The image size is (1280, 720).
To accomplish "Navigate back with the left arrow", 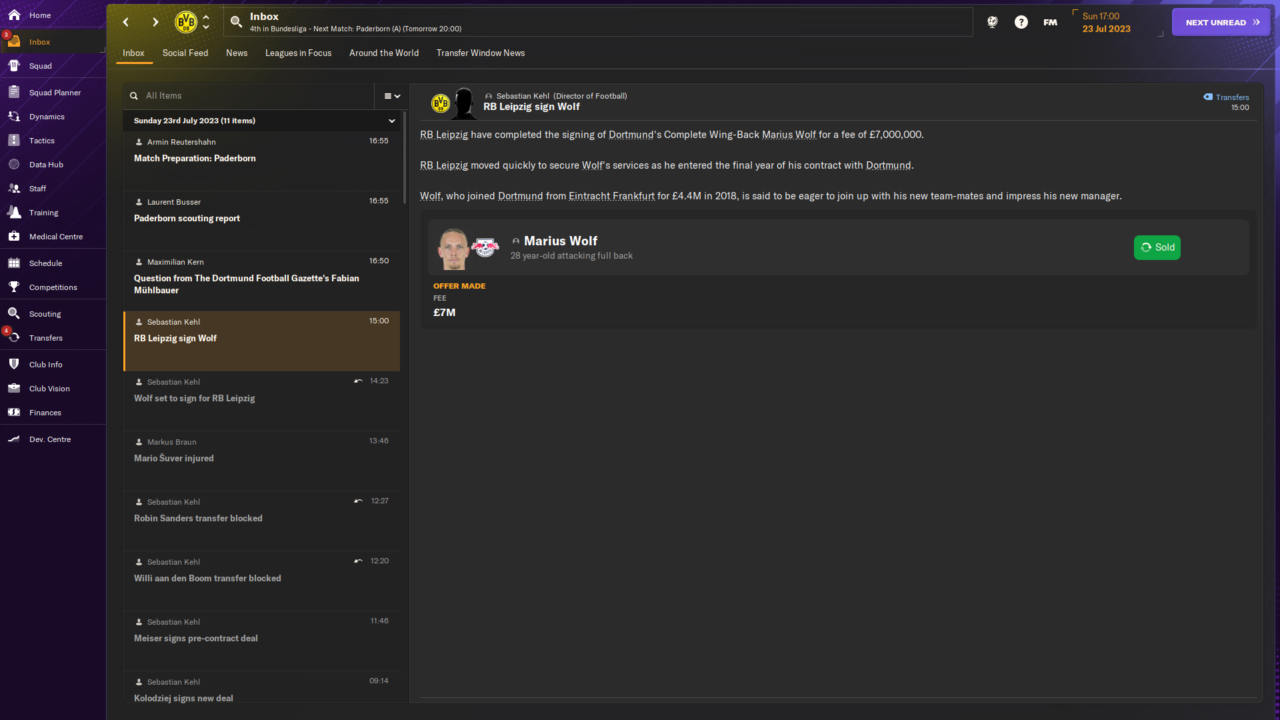I will coord(126,22).
